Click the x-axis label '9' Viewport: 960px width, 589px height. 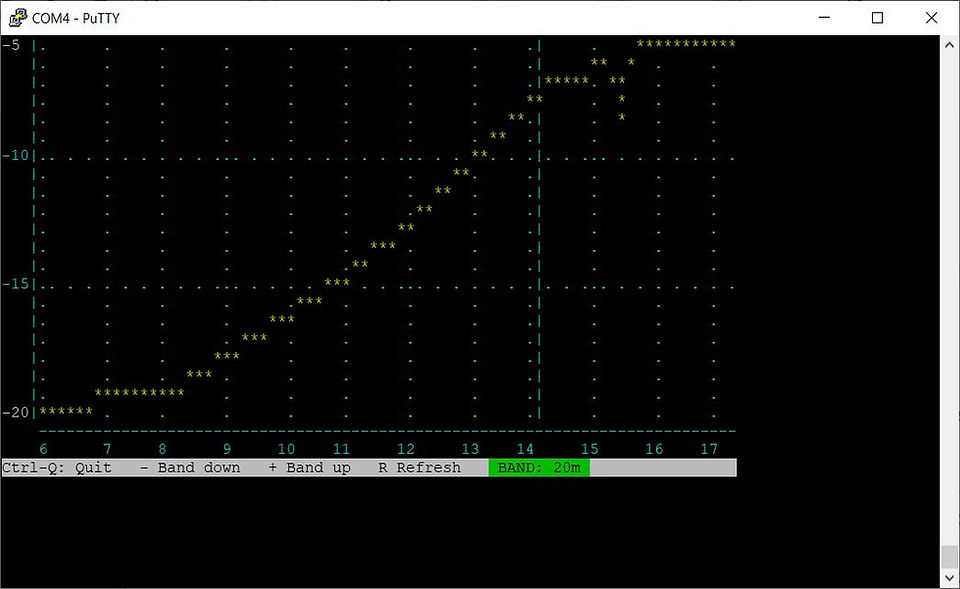coord(227,449)
